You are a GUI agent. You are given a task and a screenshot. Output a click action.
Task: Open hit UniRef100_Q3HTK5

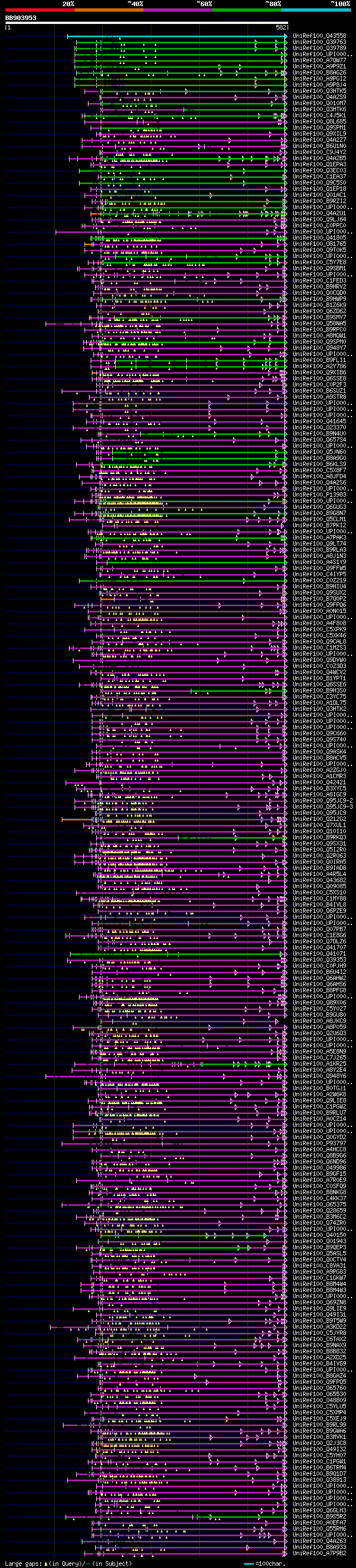click(319, 91)
